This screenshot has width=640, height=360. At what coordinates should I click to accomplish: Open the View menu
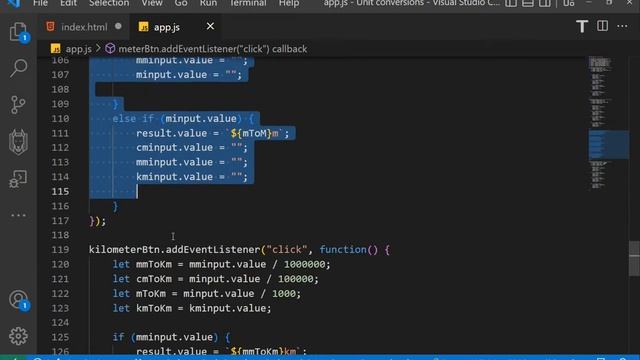[152, 3]
